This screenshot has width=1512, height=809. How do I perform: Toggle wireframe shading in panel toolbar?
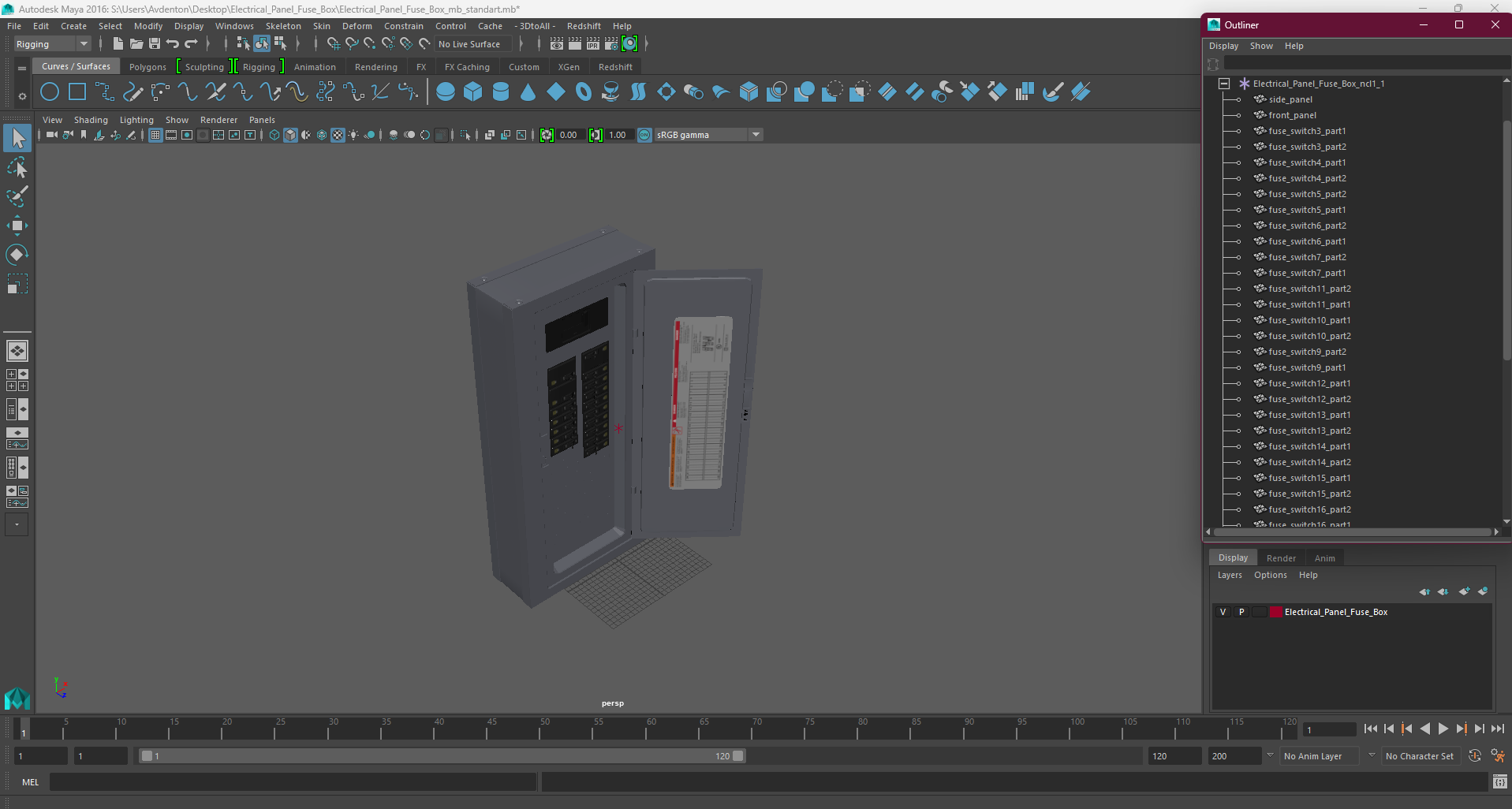tap(274, 136)
